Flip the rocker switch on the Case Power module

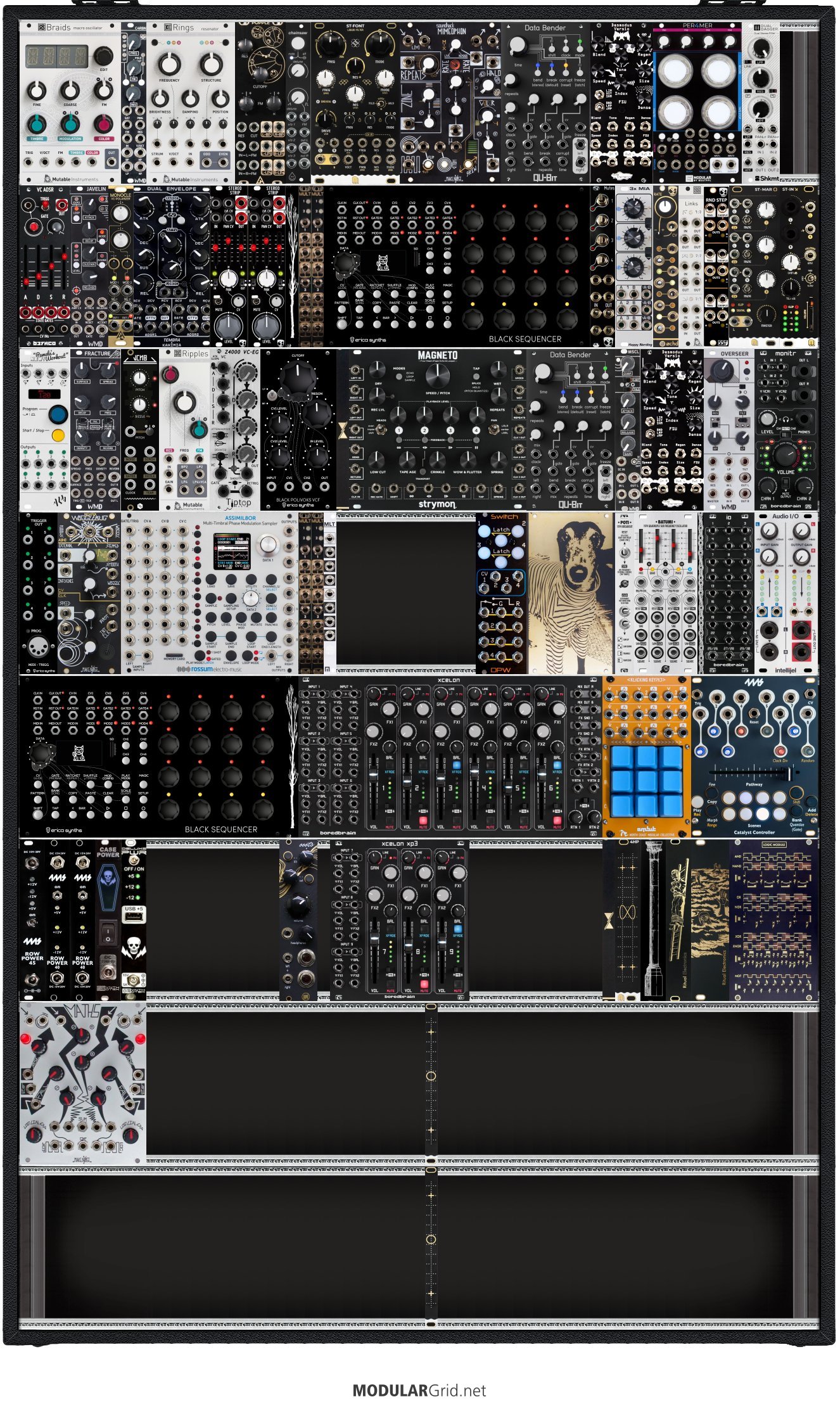point(108,931)
